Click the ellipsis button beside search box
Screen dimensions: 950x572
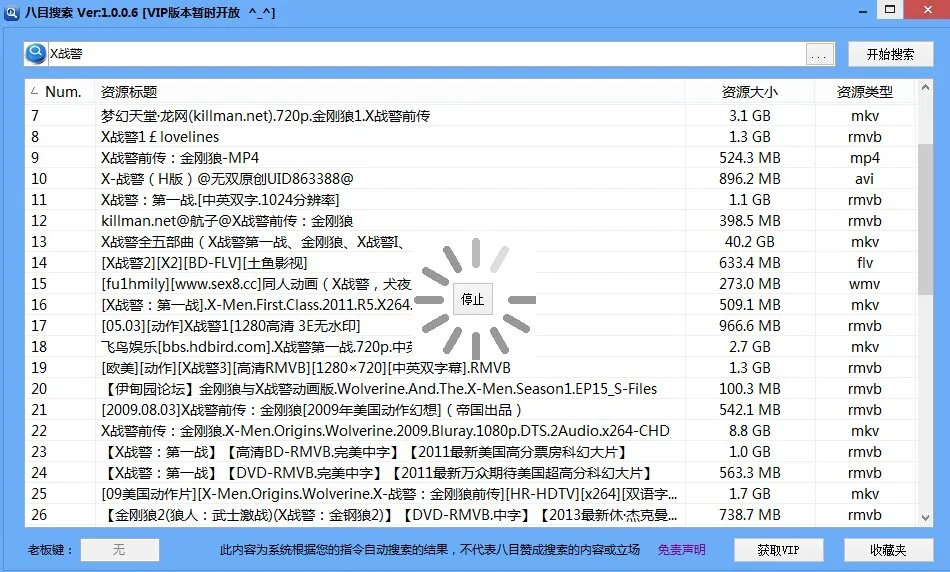coord(820,55)
